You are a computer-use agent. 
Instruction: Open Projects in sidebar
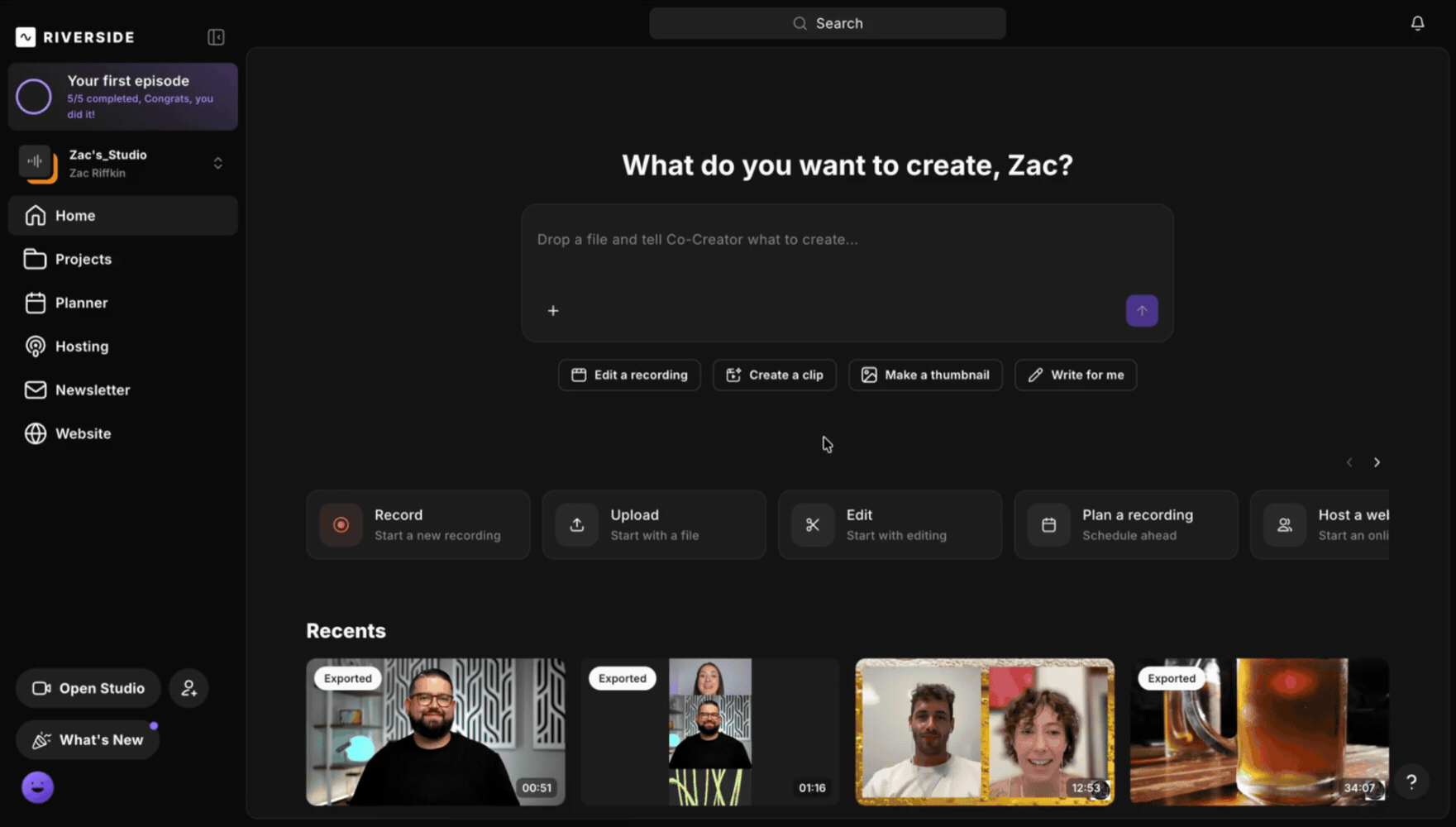point(123,260)
